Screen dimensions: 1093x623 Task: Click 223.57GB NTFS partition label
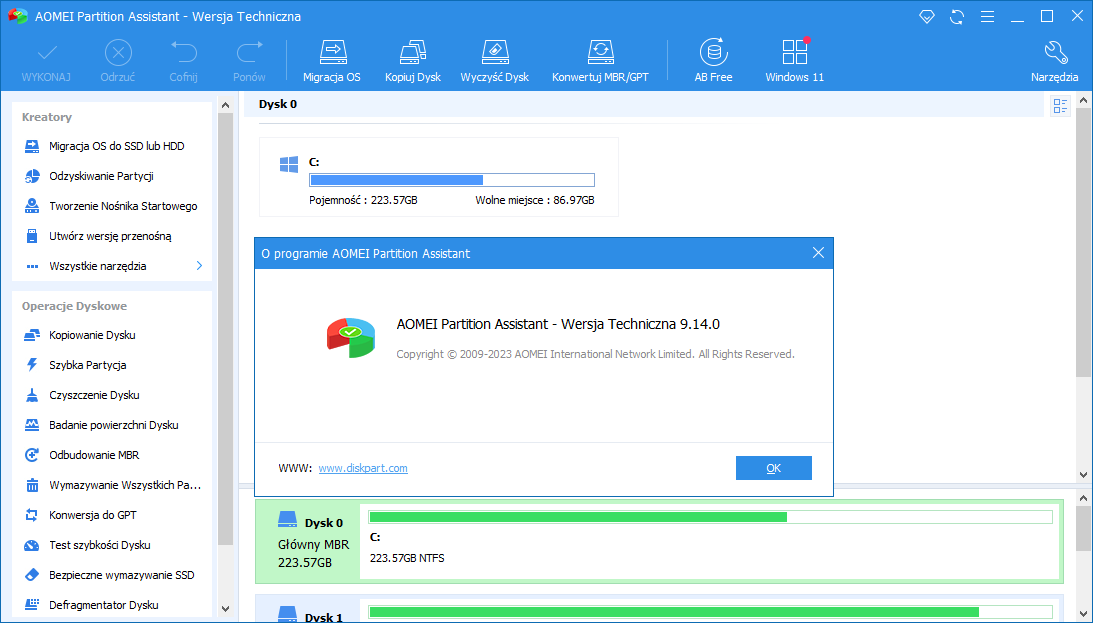point(407,558)
